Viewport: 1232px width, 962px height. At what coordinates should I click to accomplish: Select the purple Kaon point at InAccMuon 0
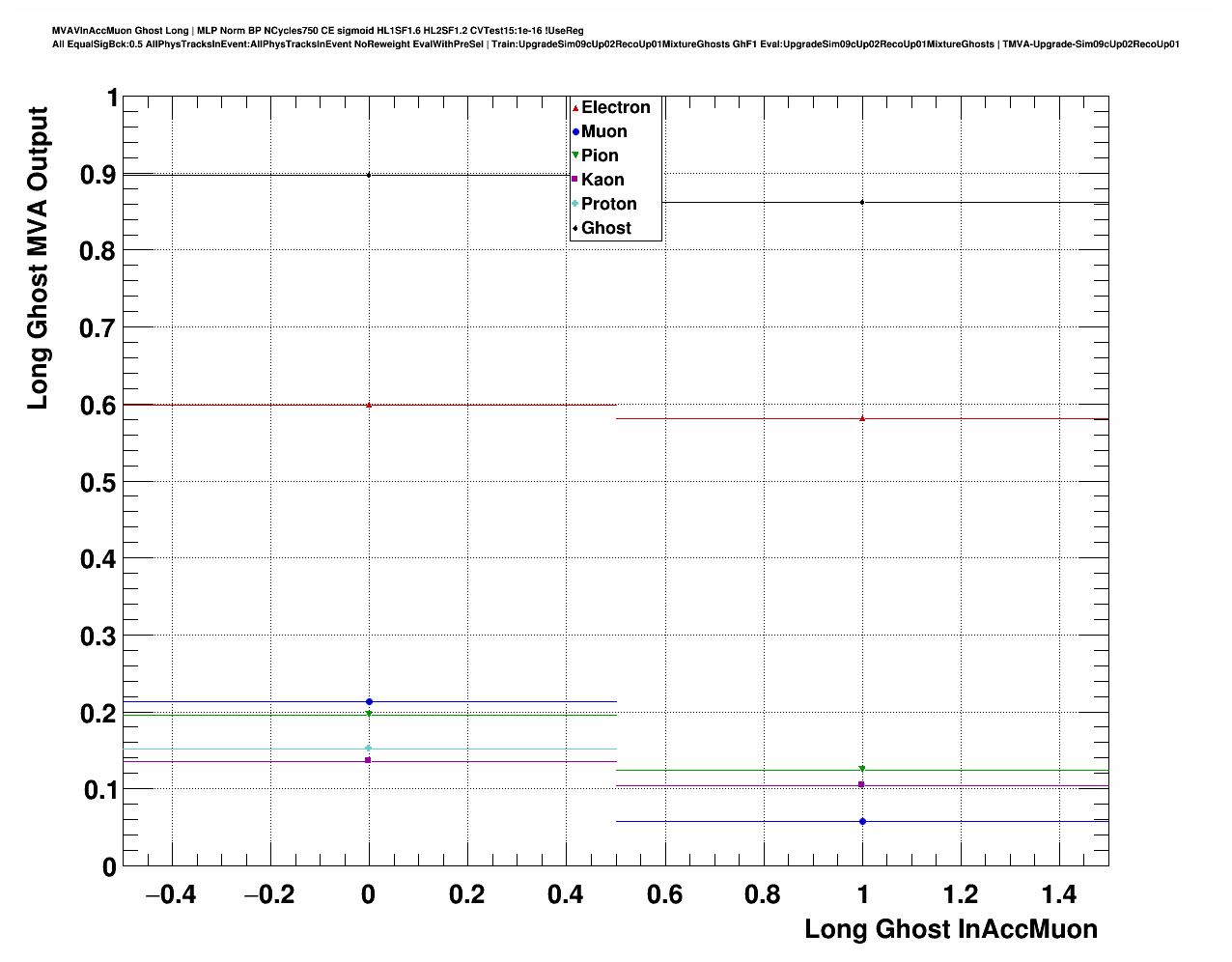(369, 760)
